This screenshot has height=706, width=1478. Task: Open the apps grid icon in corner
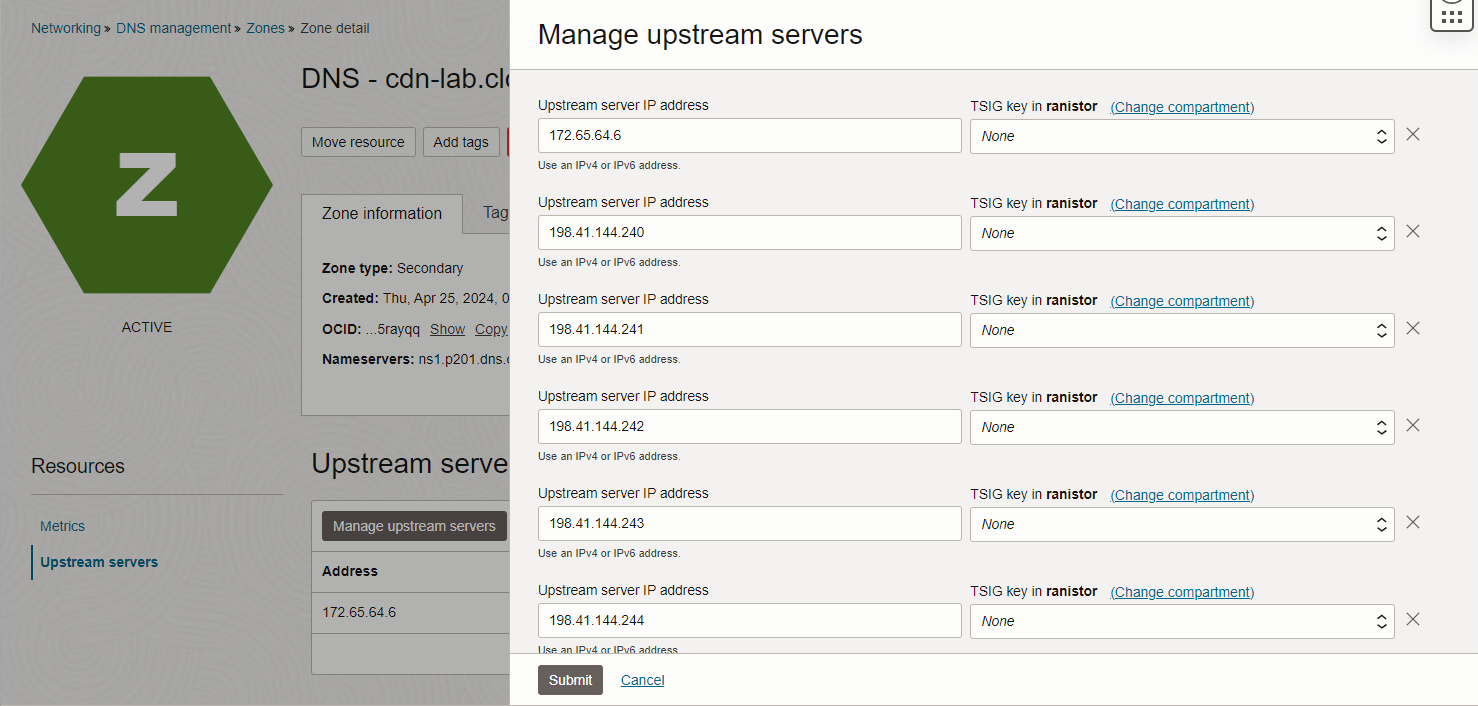point(1451,15)
